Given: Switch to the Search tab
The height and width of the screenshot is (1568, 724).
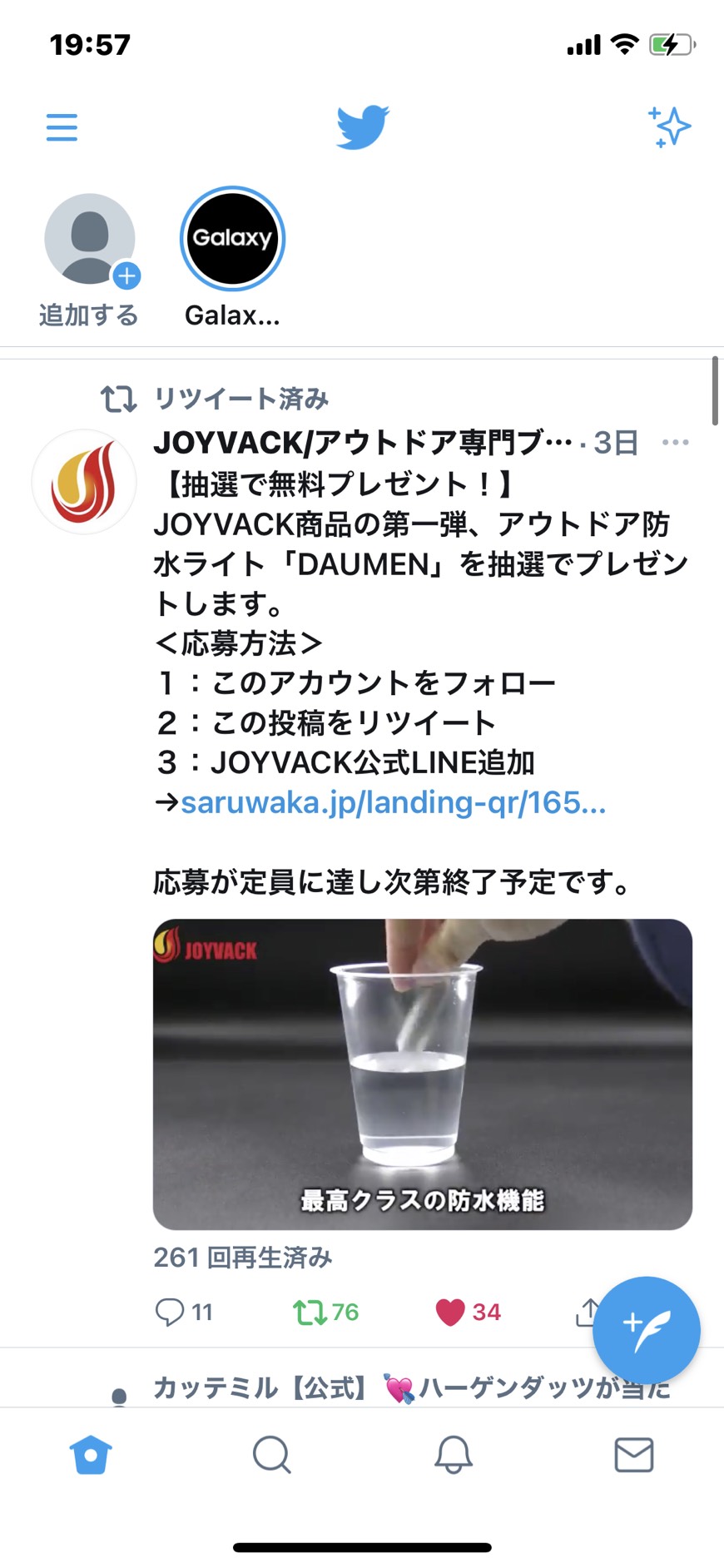Looking at the screenshot, I should click(x=271, y=1455).
